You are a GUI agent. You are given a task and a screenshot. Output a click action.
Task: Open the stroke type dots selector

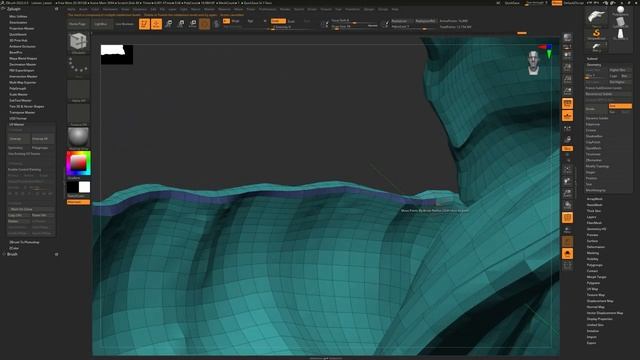(x=78, y=67)
